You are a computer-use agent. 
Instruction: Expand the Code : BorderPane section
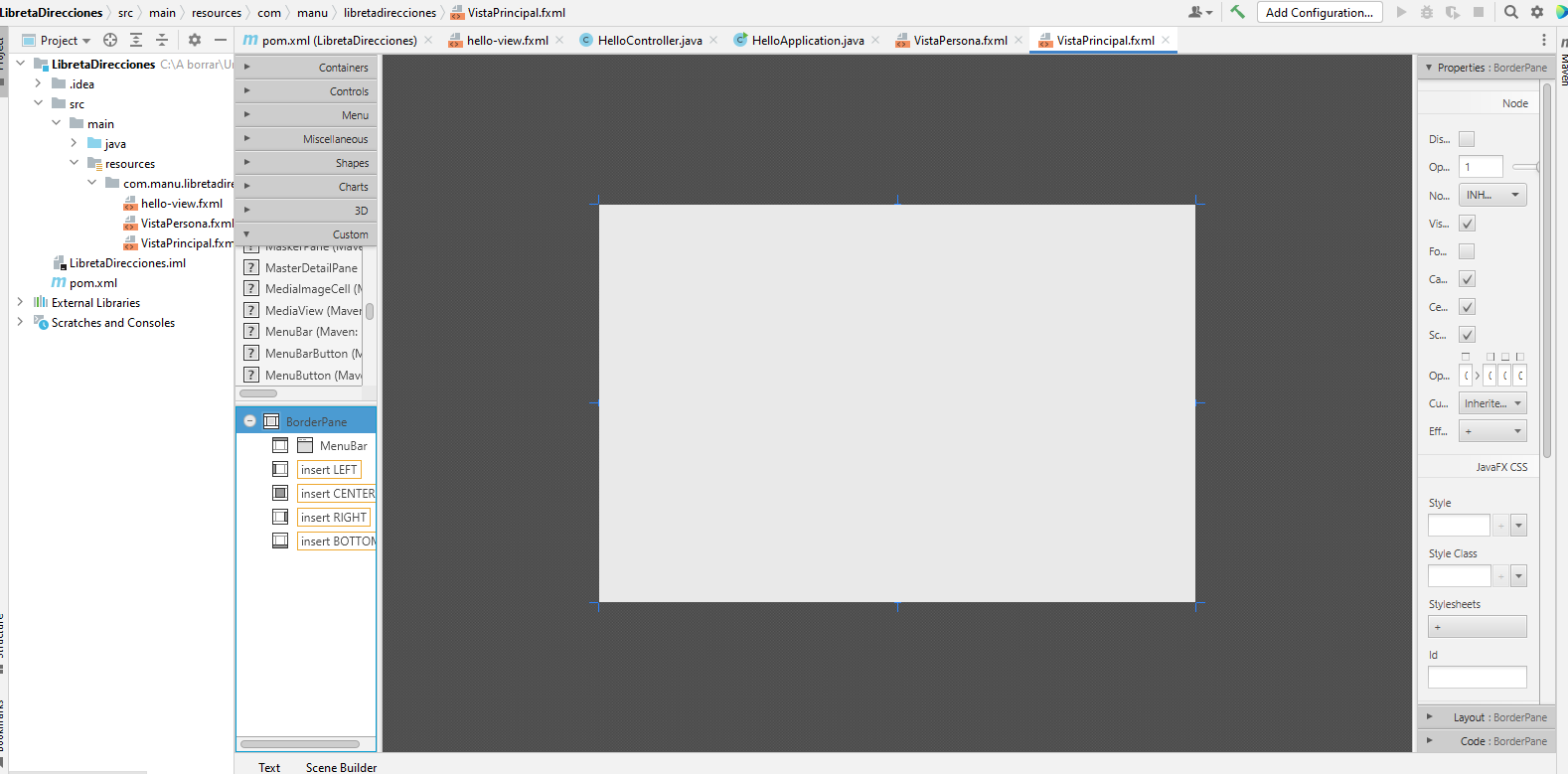tap(1485, 741)
